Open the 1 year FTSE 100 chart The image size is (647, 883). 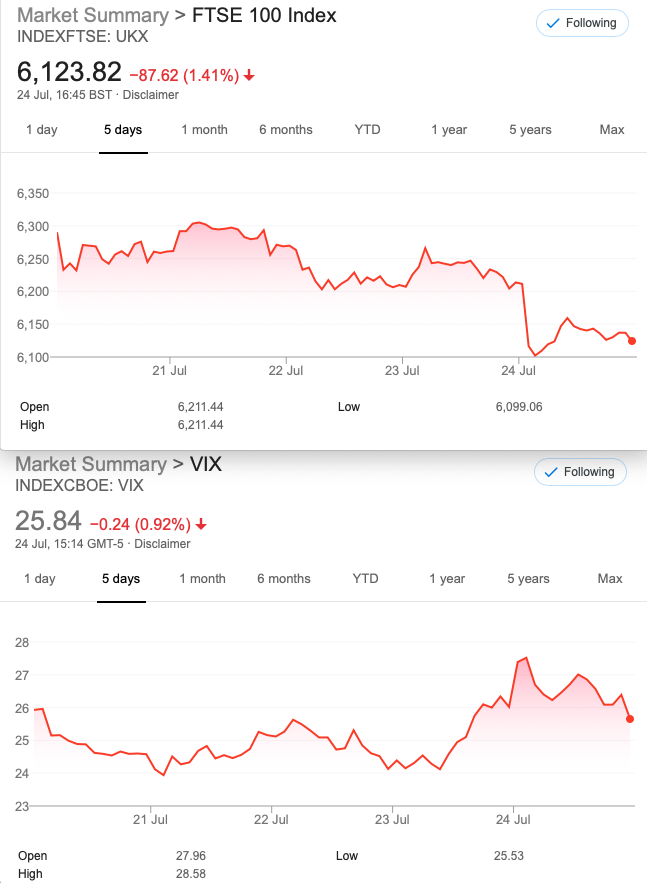(449, 130)
